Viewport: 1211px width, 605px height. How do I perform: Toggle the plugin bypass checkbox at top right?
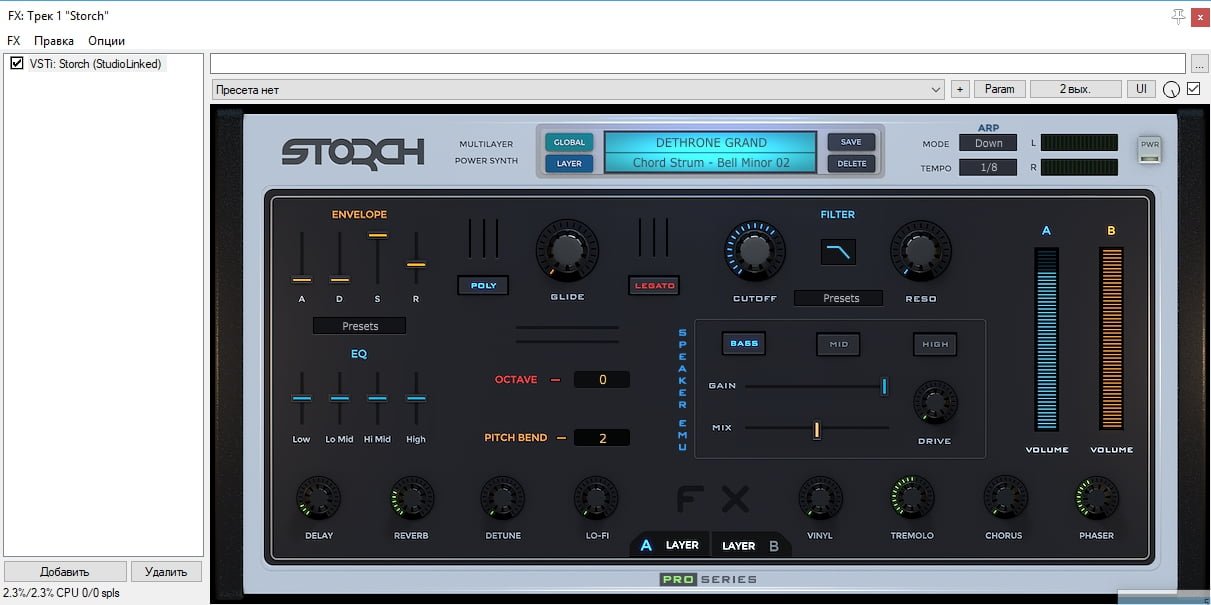1194,89
